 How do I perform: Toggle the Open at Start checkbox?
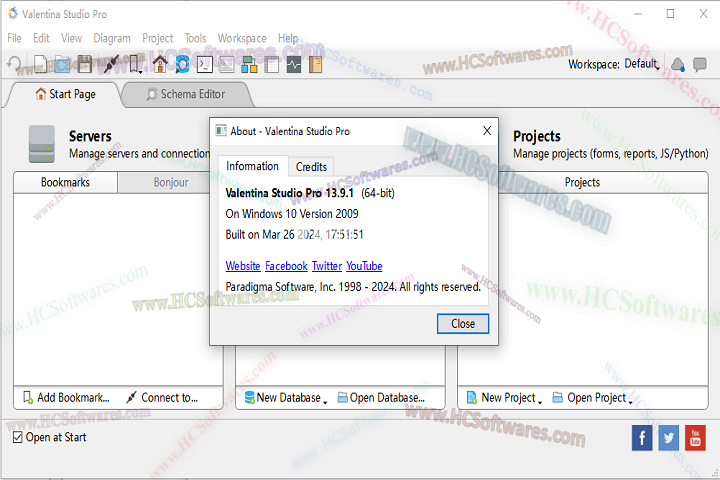[x=18, y=437]
